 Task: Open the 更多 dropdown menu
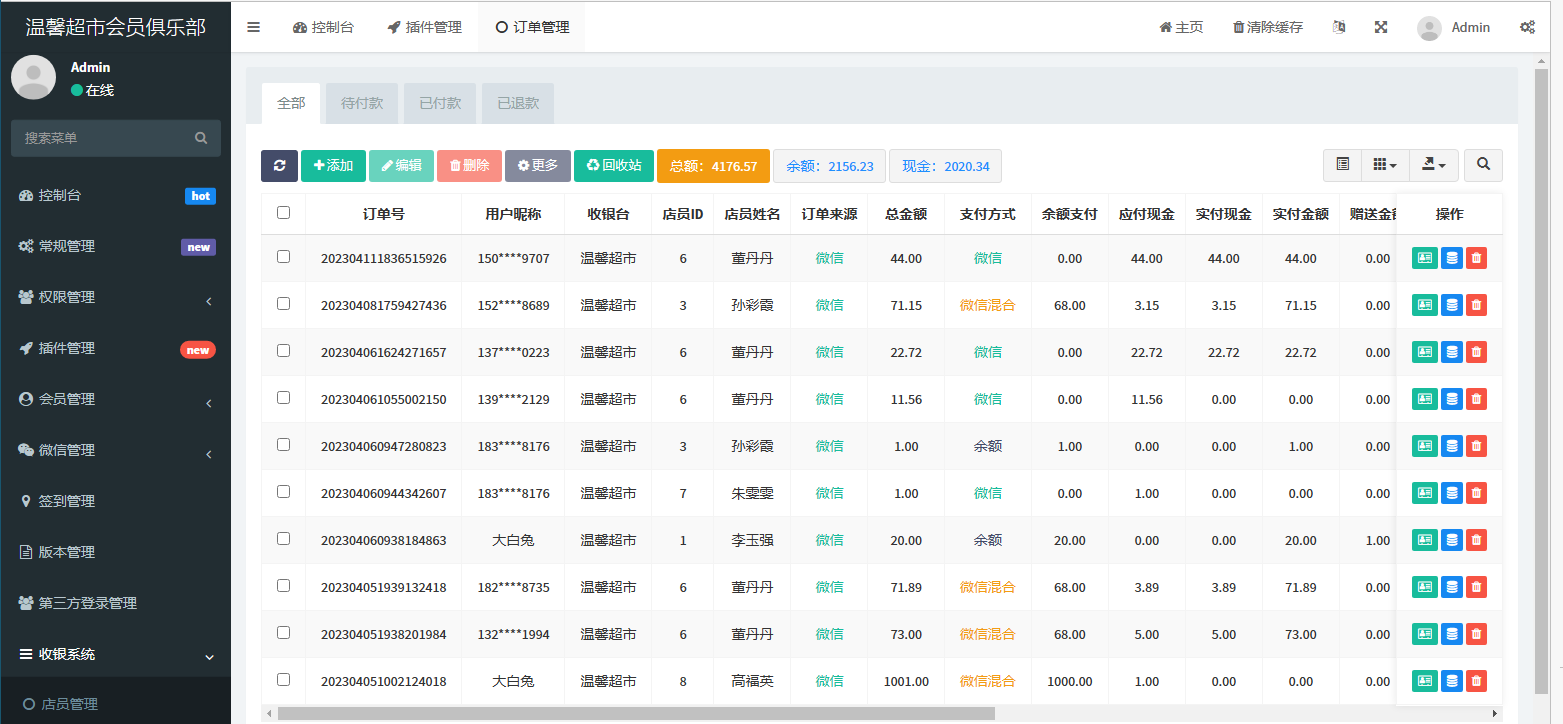point(538,165)
